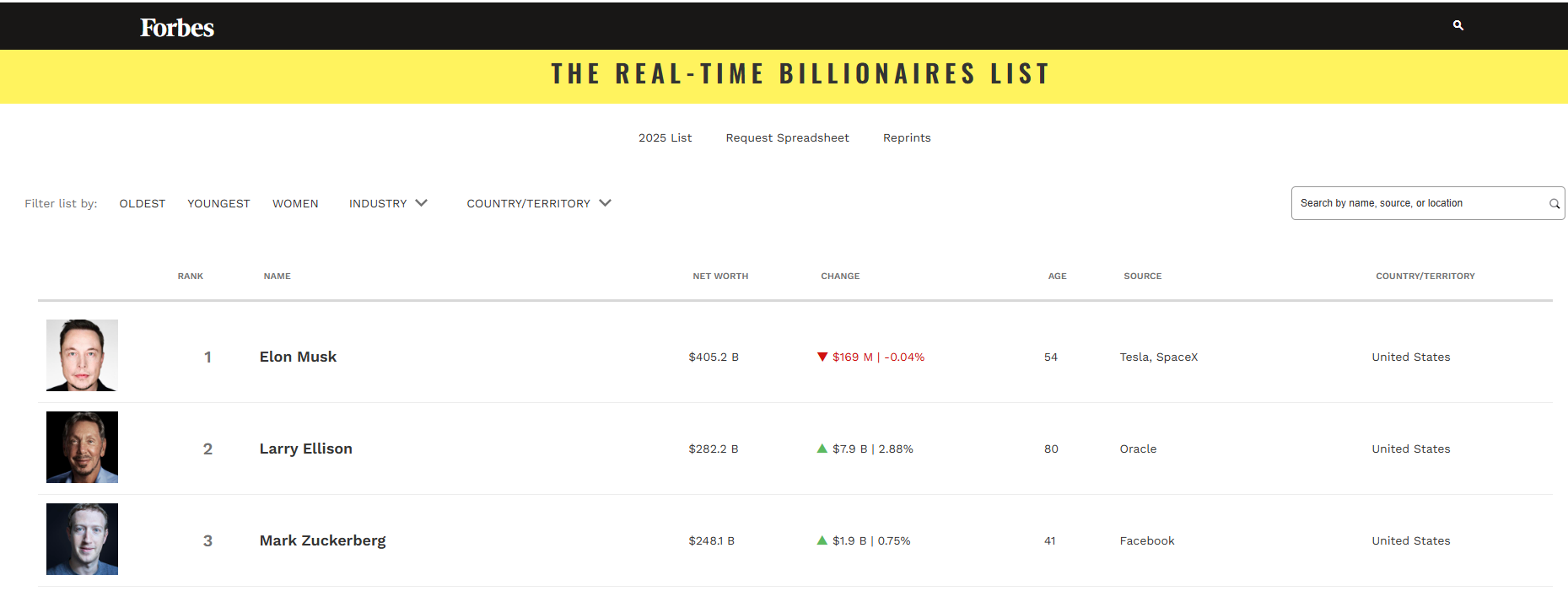
Task: Type in the name search field
Action: click(1417, 203)
